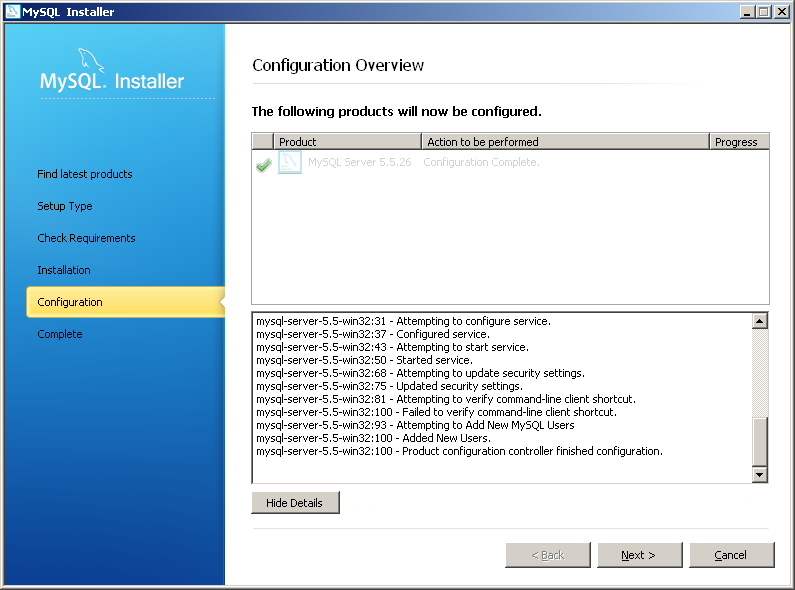The height and width of the screenshot is (590, 795).
Task: Click 'The following products will now be configured' text
Action: (396, 112)
